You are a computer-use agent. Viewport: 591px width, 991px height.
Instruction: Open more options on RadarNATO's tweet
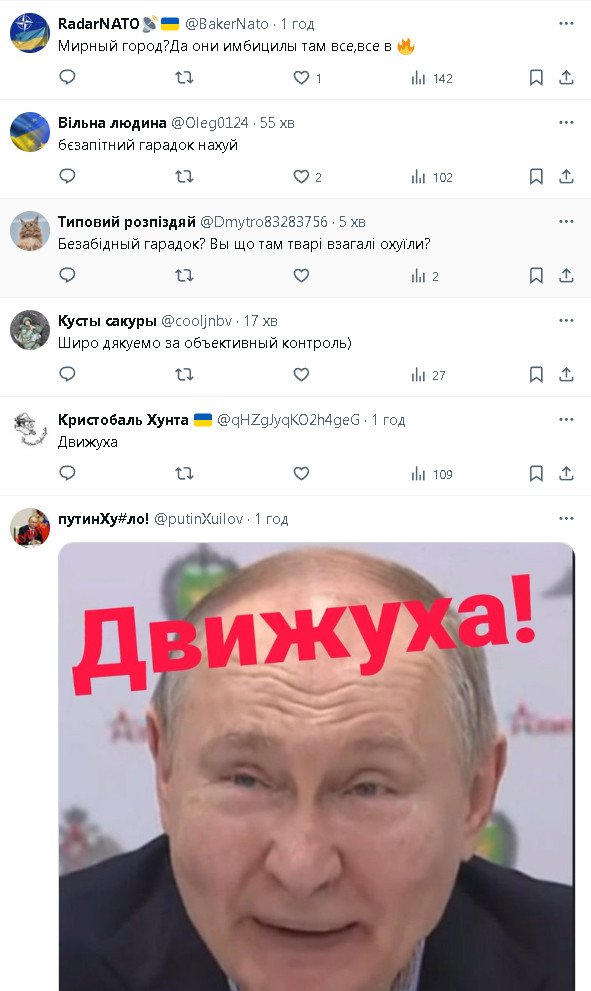point(566,23)
